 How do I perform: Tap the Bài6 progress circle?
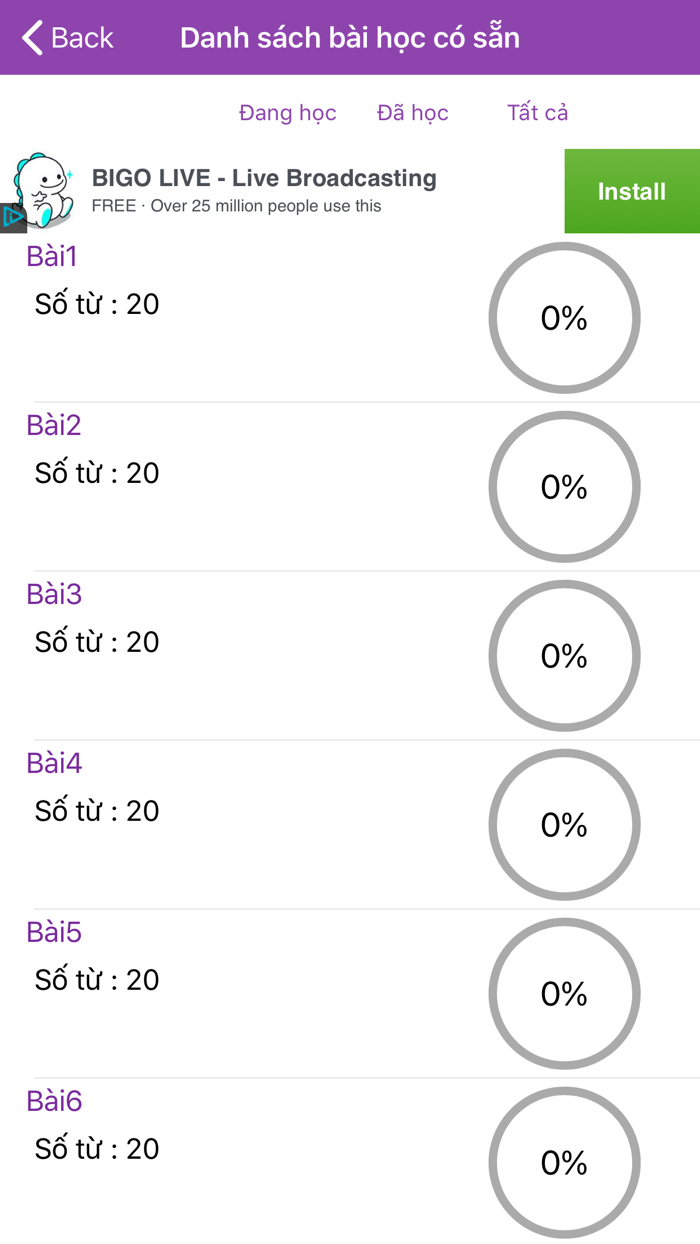(x=564, y=1163)
